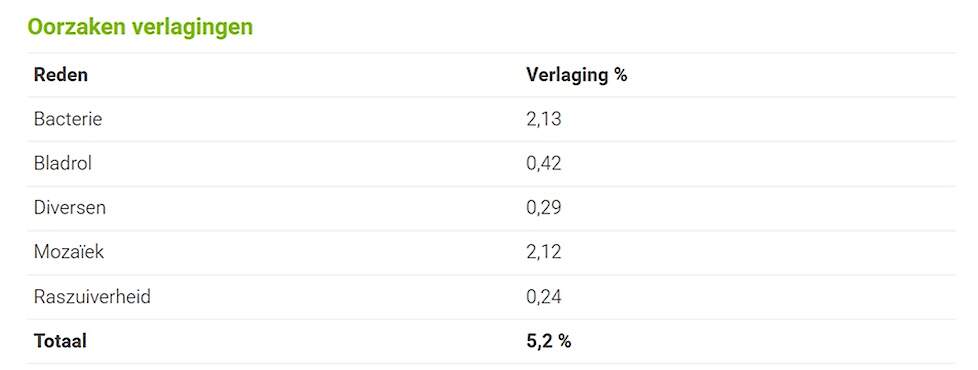Select the Totaal row label
Image resolution: width=978 pixels, height=370 pixels.
click(61, 341)
